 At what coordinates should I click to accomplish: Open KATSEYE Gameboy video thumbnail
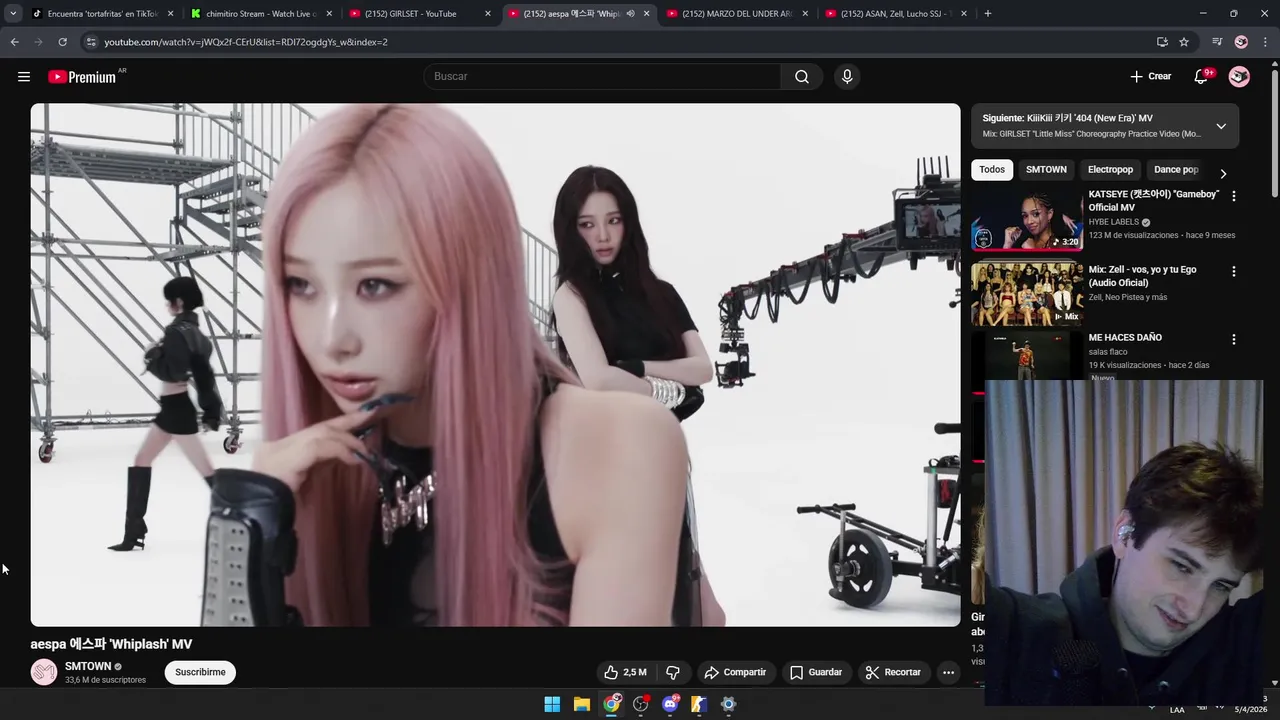[x=1027, y=219]
